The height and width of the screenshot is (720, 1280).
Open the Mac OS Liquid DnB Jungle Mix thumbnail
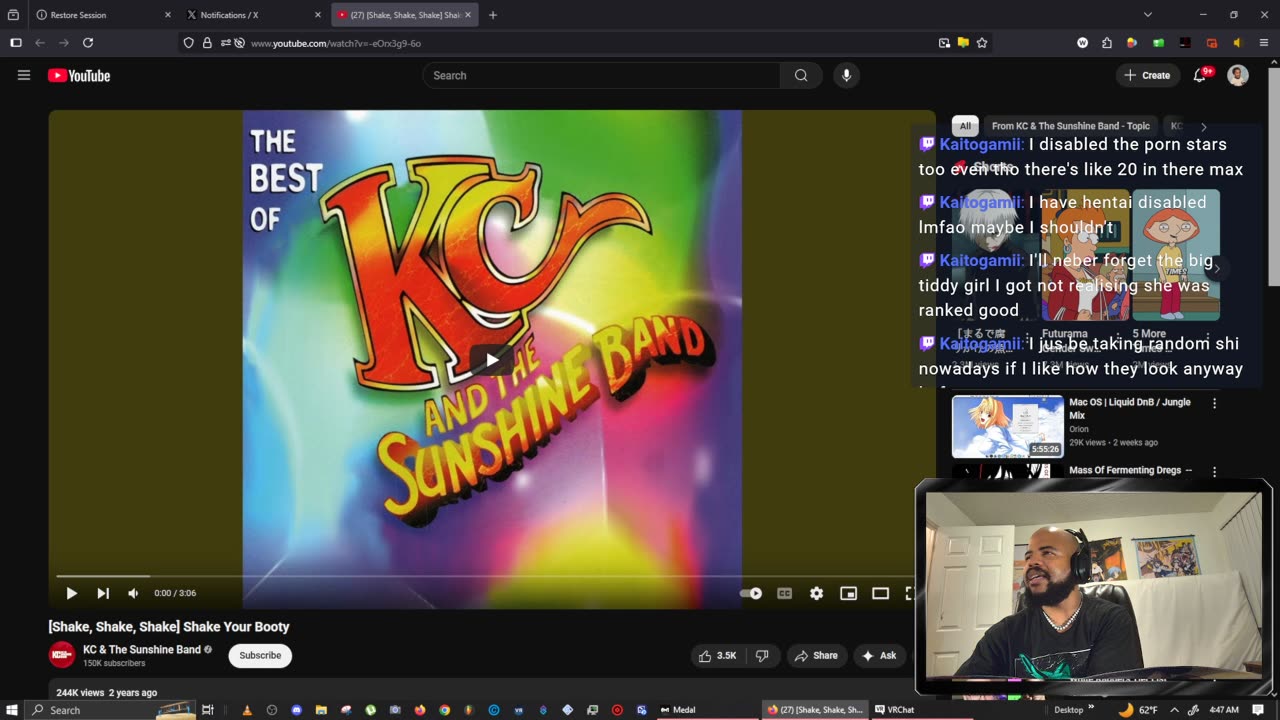click(x=1008, y=427)
